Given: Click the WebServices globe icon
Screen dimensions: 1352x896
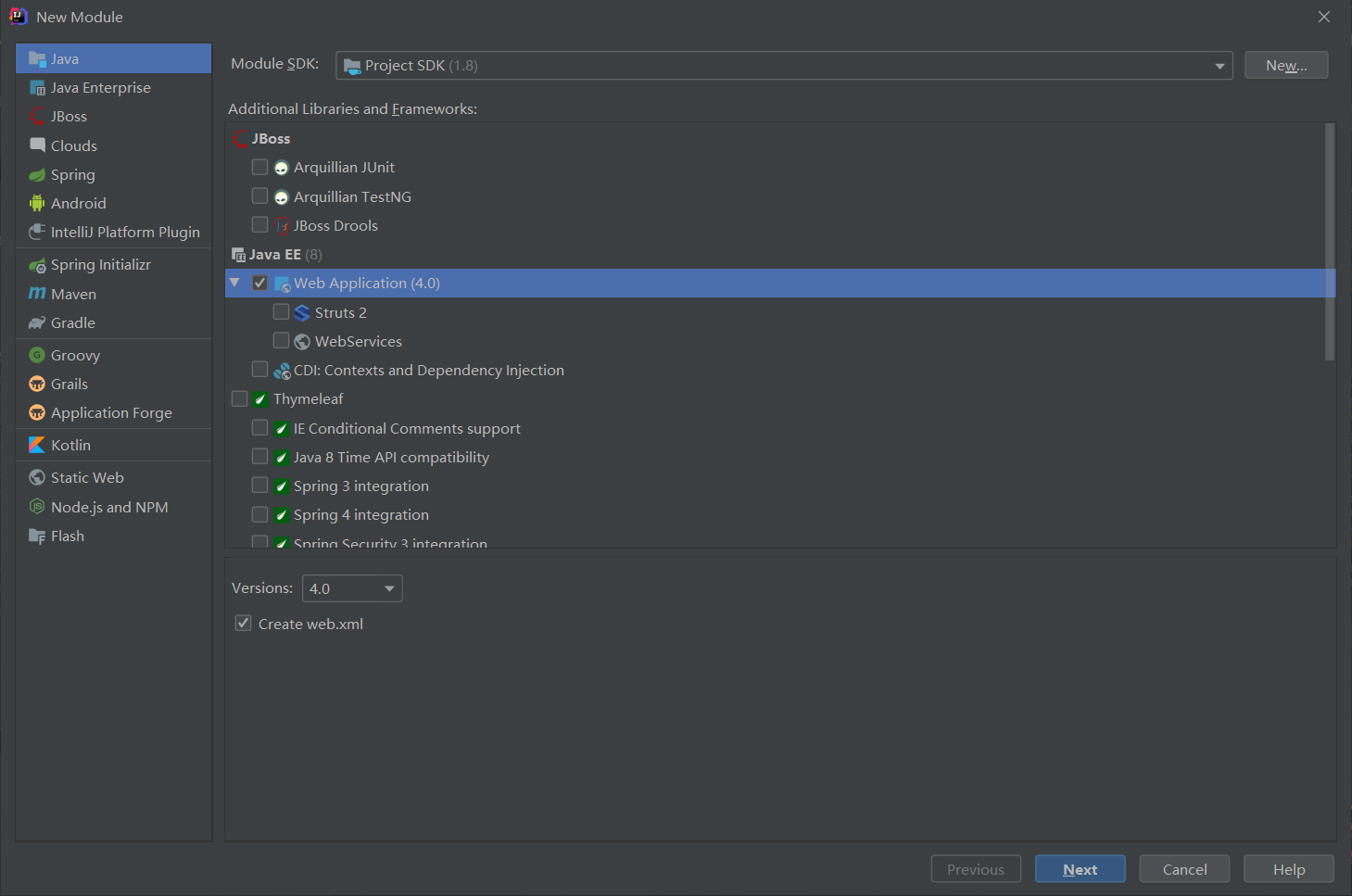Looking at the screenshot, I should pyautogui.click(x=302, y=342).
